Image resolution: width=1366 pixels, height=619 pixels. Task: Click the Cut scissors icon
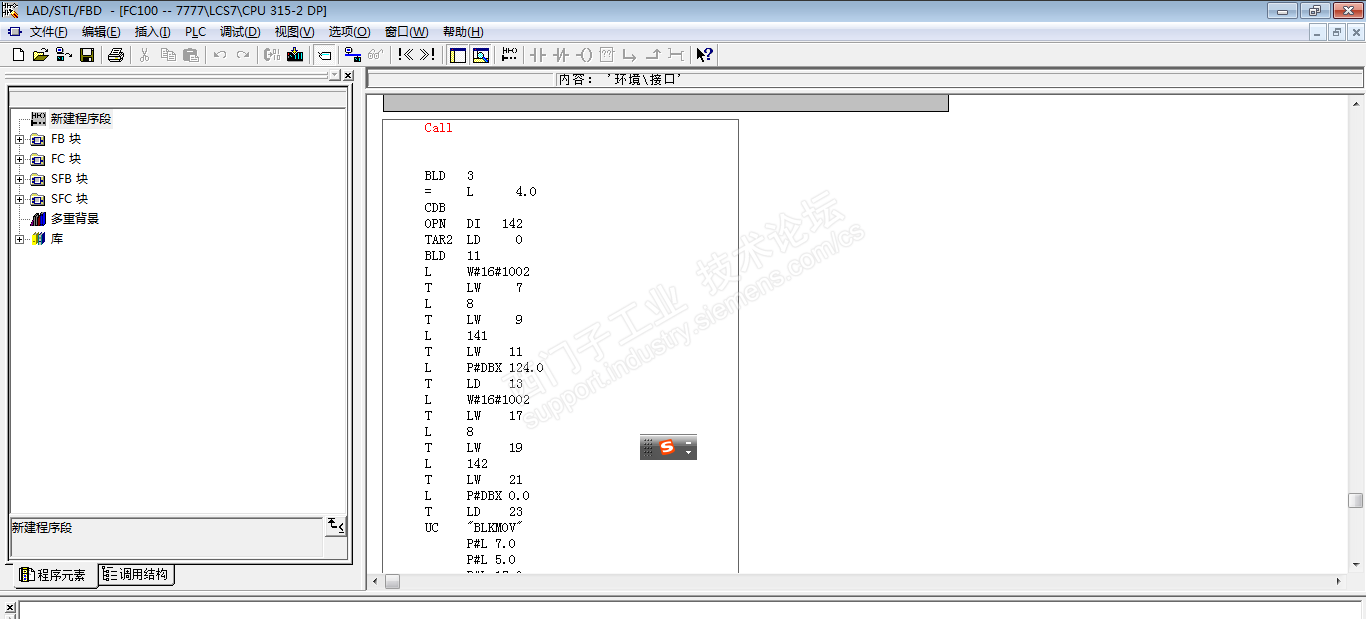(x=143, y=55)
